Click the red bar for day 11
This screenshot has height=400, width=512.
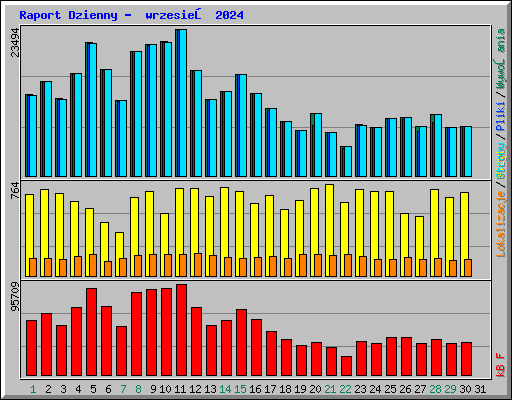(x=182, y=330)
